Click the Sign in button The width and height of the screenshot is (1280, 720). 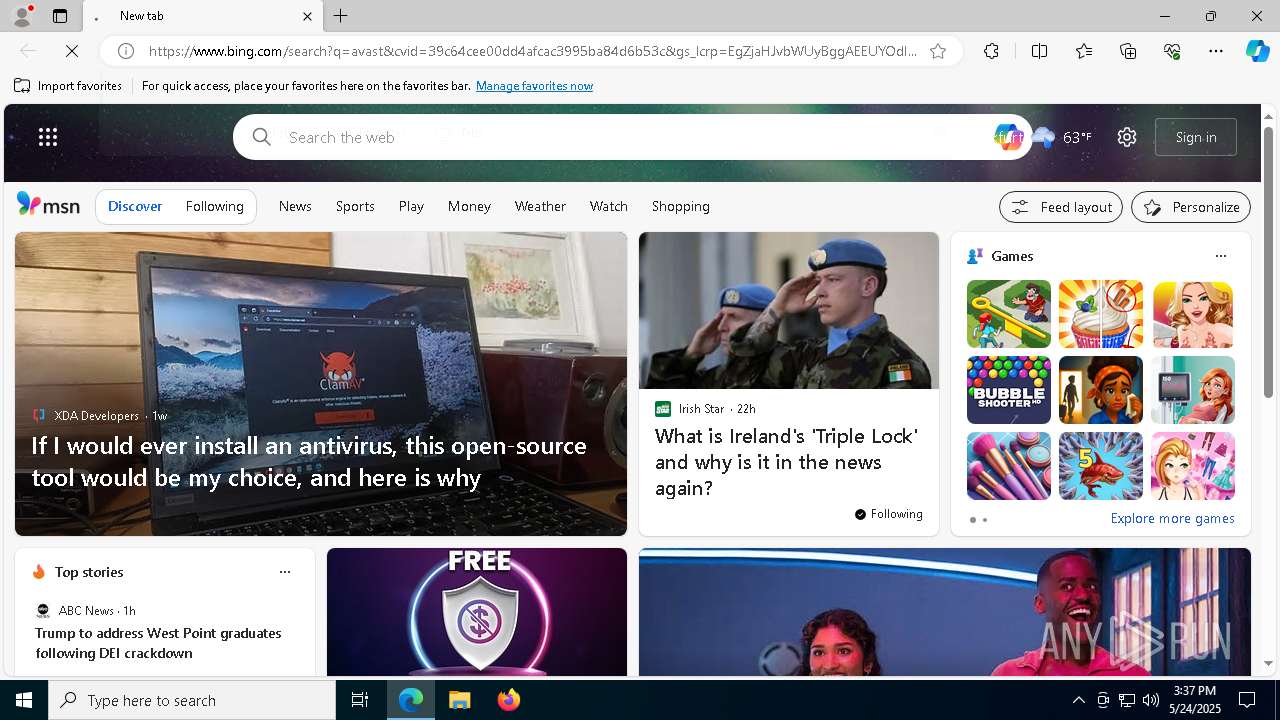pos(1196,137)
